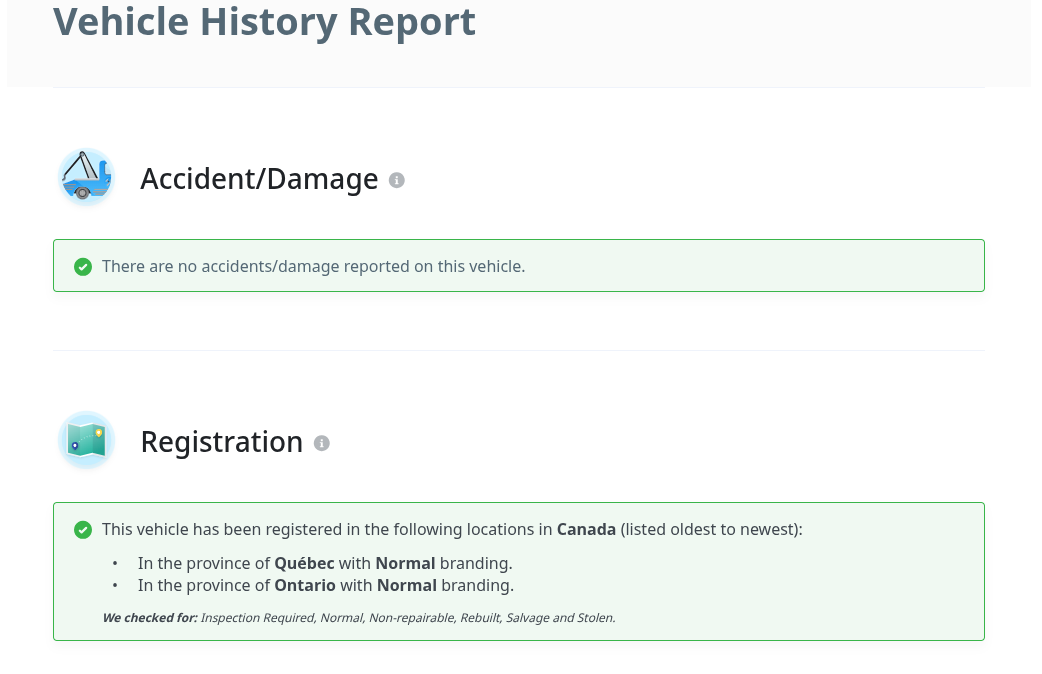The height and width of the screenshot is (674, 1042).
Task: Click the tow truck Accident/Damage icon
Action: click(86, 178)
